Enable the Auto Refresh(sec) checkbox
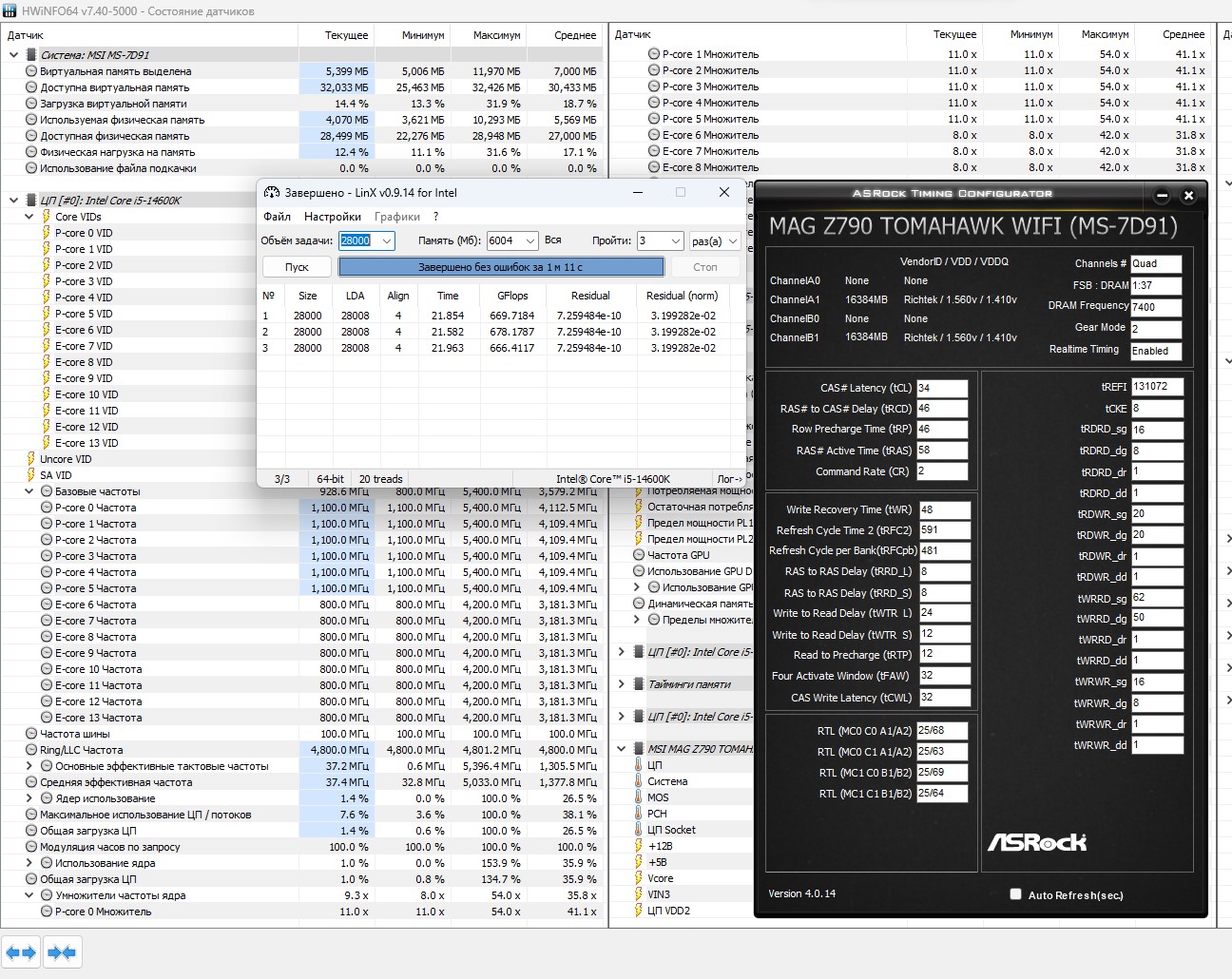 point(1015,894)
